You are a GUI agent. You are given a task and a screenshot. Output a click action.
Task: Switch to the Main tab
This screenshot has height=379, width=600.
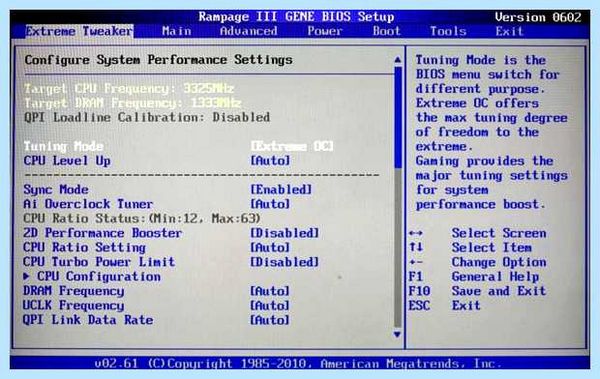pos(176,31)
